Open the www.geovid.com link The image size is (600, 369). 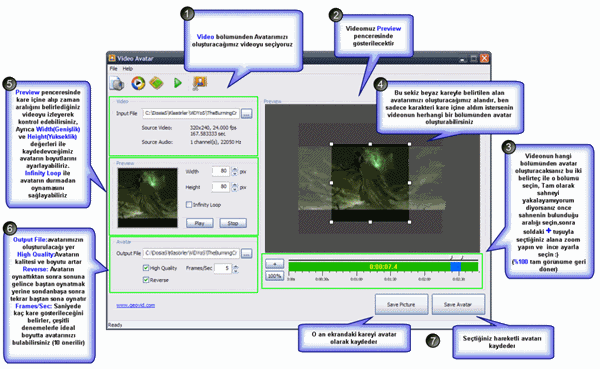(x=136, y=305)
